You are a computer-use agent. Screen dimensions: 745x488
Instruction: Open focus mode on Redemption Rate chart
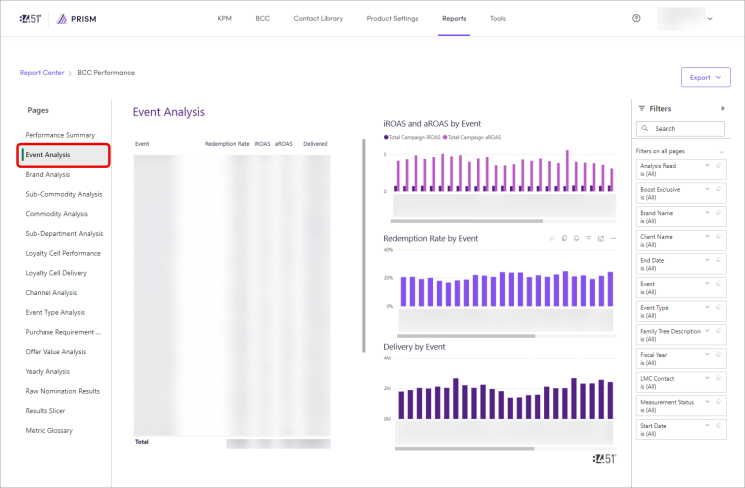pos(601,238)
